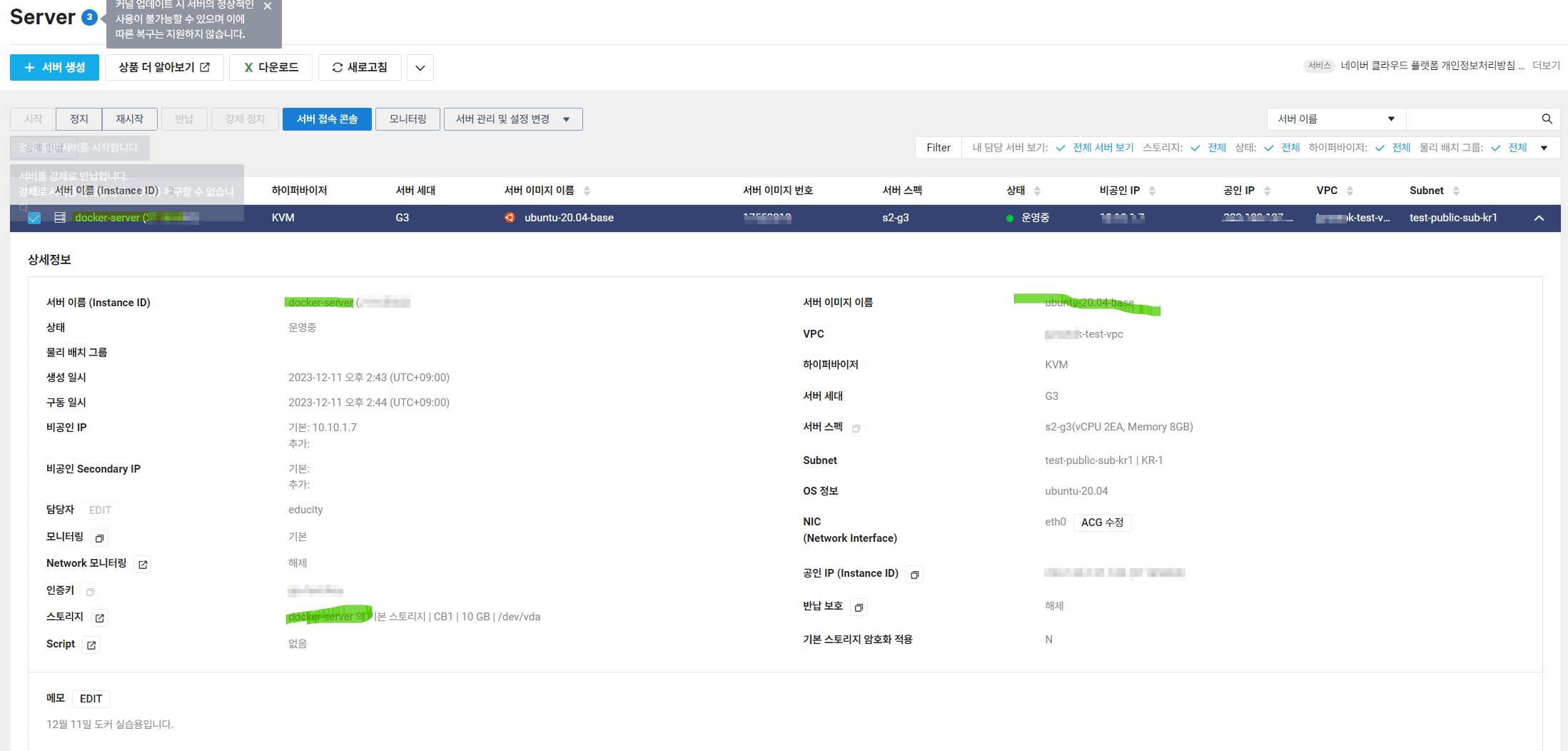The height and width of the screenshot is (751, 1568).
Task: Click the 서버 세대 column header
Action: [x=415, y=191]
